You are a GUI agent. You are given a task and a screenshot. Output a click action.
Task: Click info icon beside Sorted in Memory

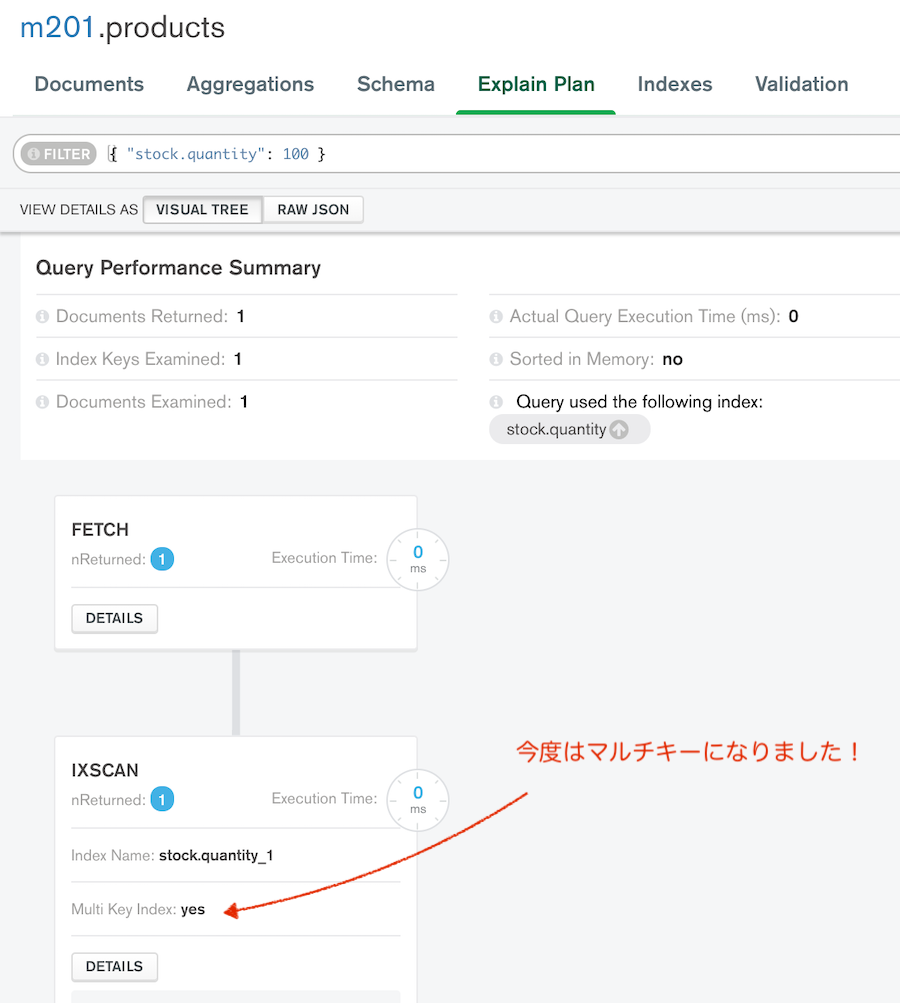pyautogui.click(x=496, y=359)
